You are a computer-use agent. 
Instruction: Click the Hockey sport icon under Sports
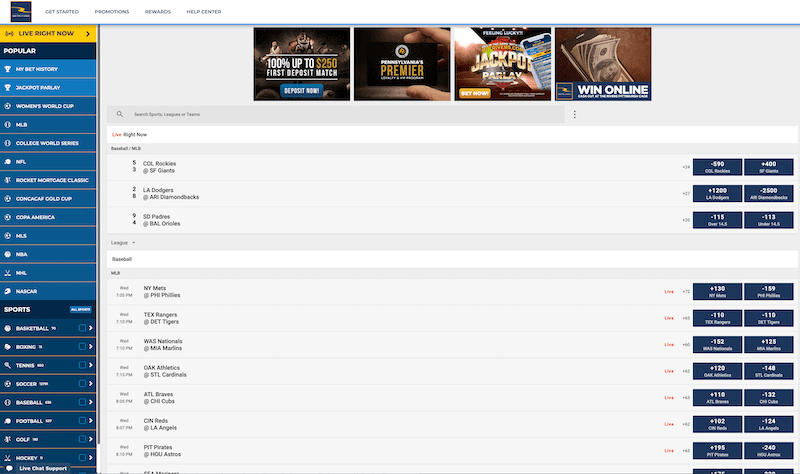(x=8, y=458)
